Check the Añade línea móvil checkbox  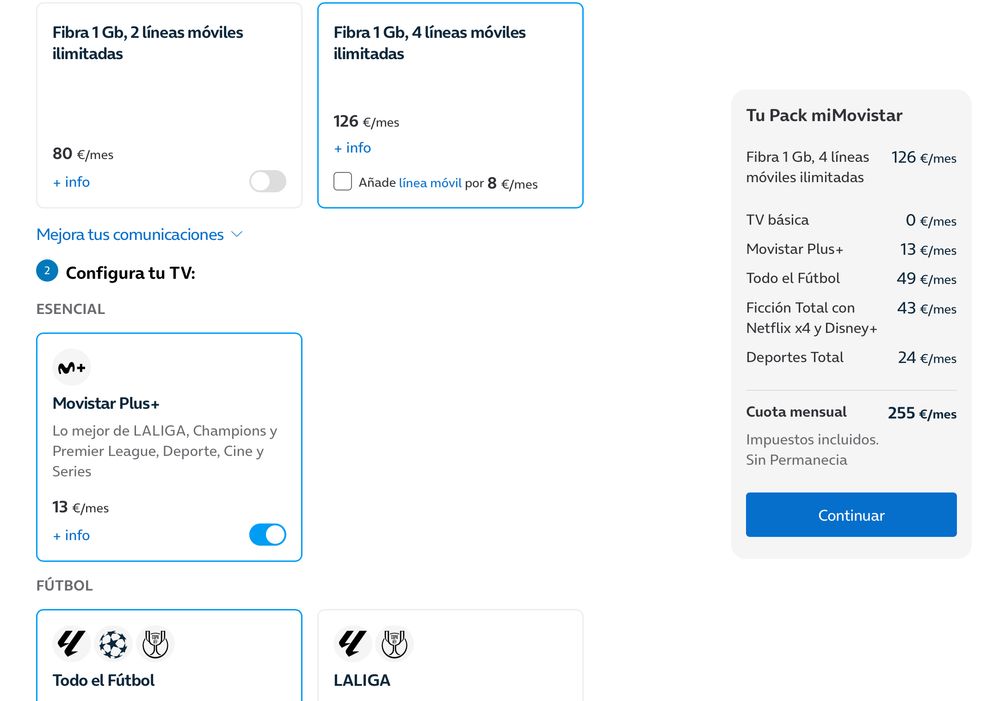[343, 181]
